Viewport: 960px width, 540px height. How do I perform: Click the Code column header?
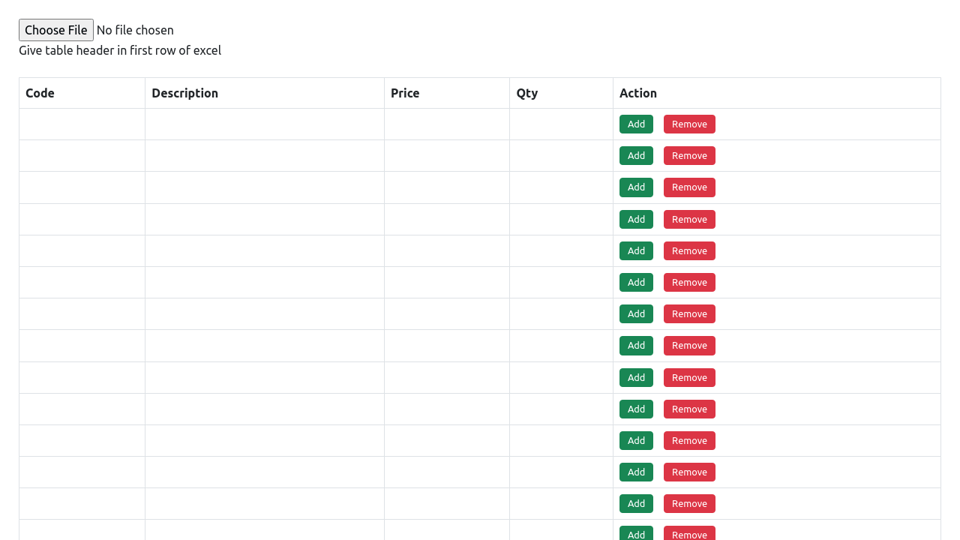point(40,93)
